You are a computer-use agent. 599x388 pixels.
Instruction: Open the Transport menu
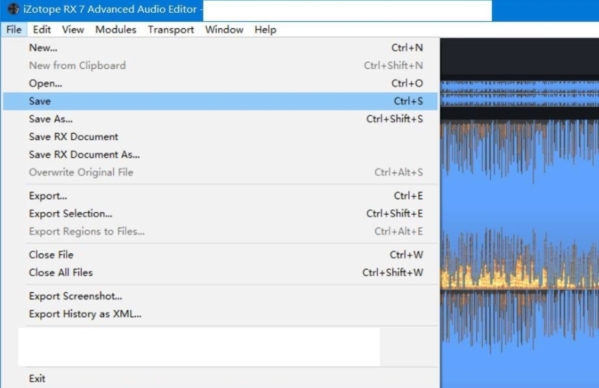[x=171, y=29]
